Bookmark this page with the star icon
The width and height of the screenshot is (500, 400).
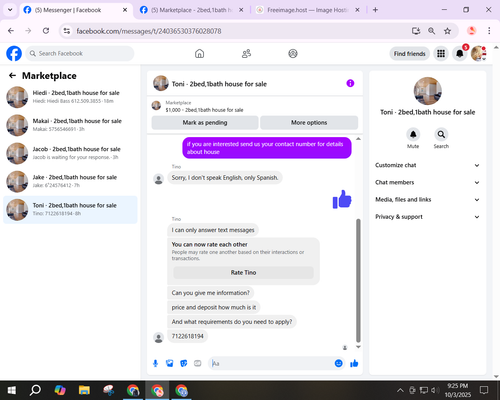tap(447, 31)
